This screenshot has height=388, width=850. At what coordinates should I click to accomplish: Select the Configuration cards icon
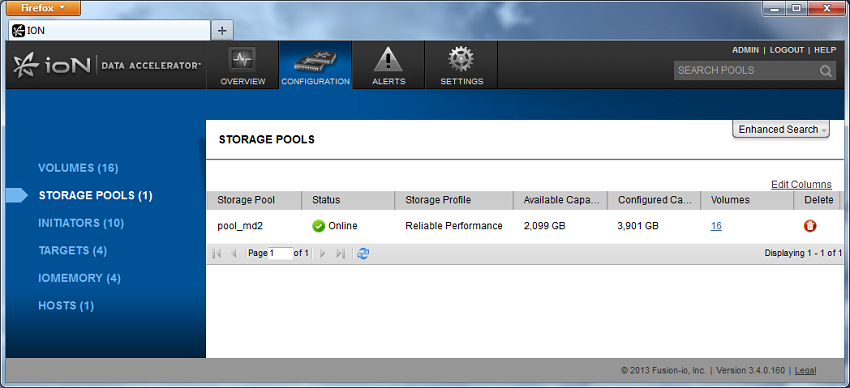pos(315,62)
